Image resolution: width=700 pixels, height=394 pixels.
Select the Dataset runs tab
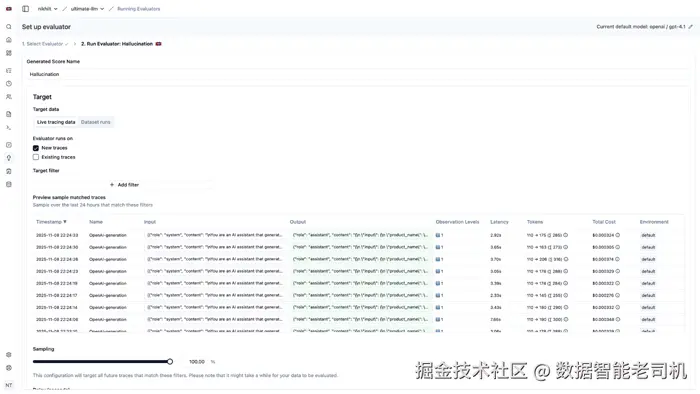(96, 122)
